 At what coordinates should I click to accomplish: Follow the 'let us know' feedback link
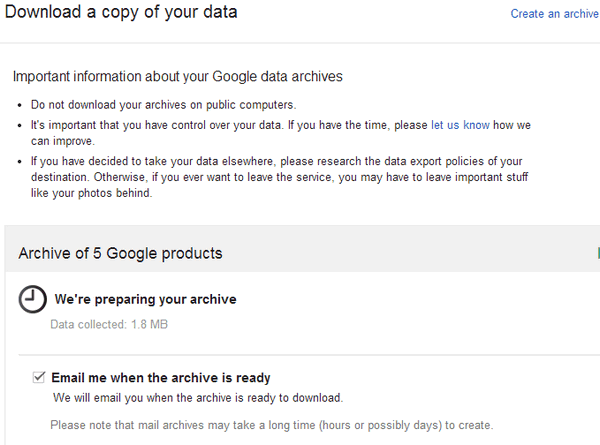(x=460, y=125)
